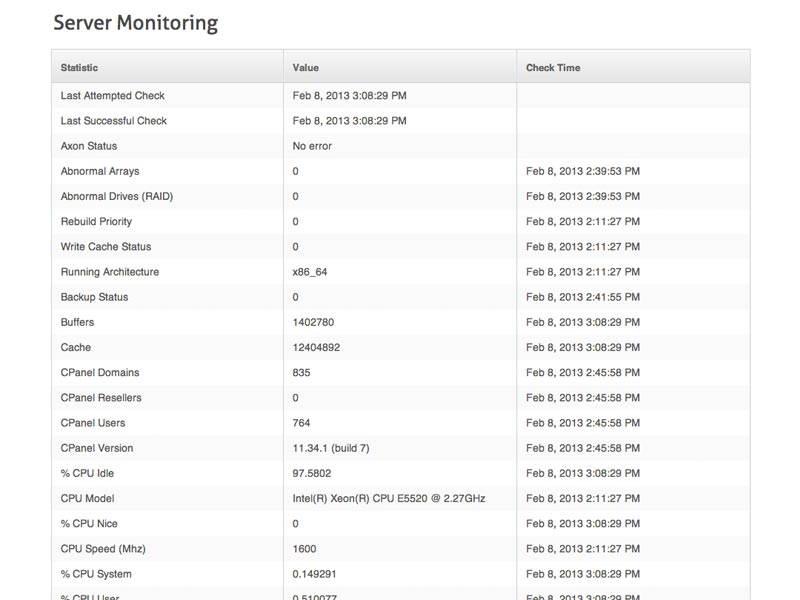800x600 pixels.
Task: Click the Server Monitoring page heading
Action: tap(136, 23)
